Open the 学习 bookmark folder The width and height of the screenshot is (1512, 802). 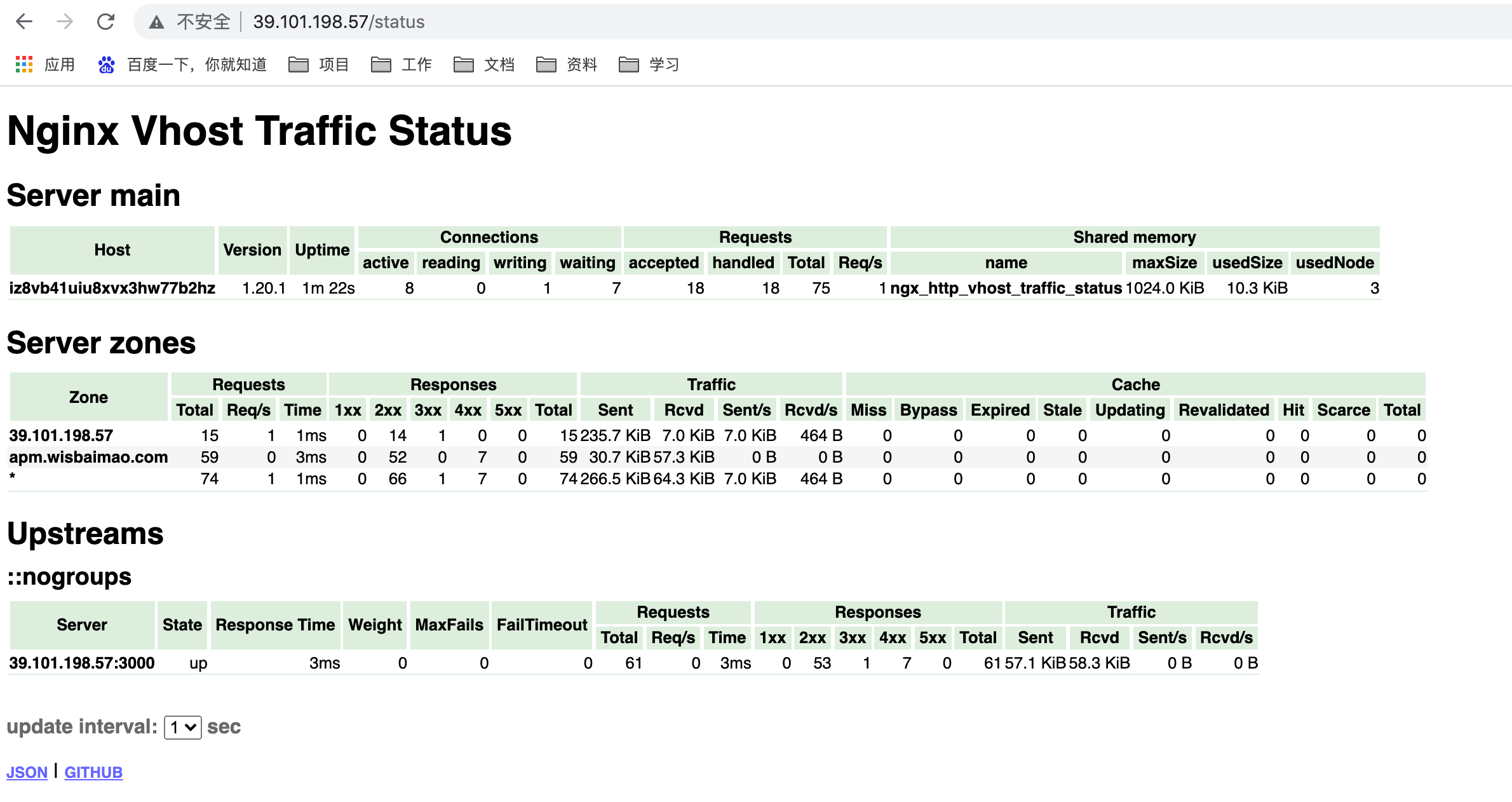tap(650, 64)
